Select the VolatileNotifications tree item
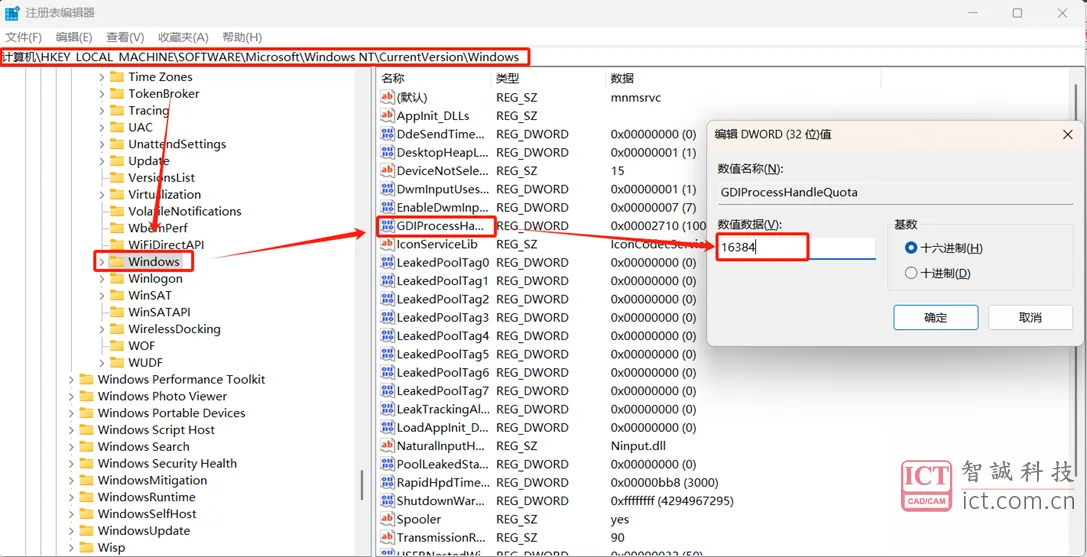Screen dimensions: 1087x557 [184, 212]
